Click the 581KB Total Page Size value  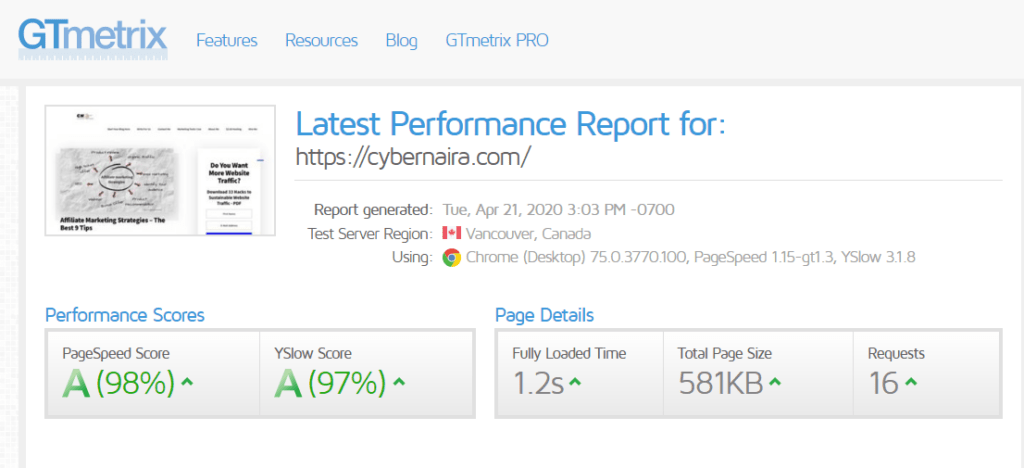click(721, 383)
